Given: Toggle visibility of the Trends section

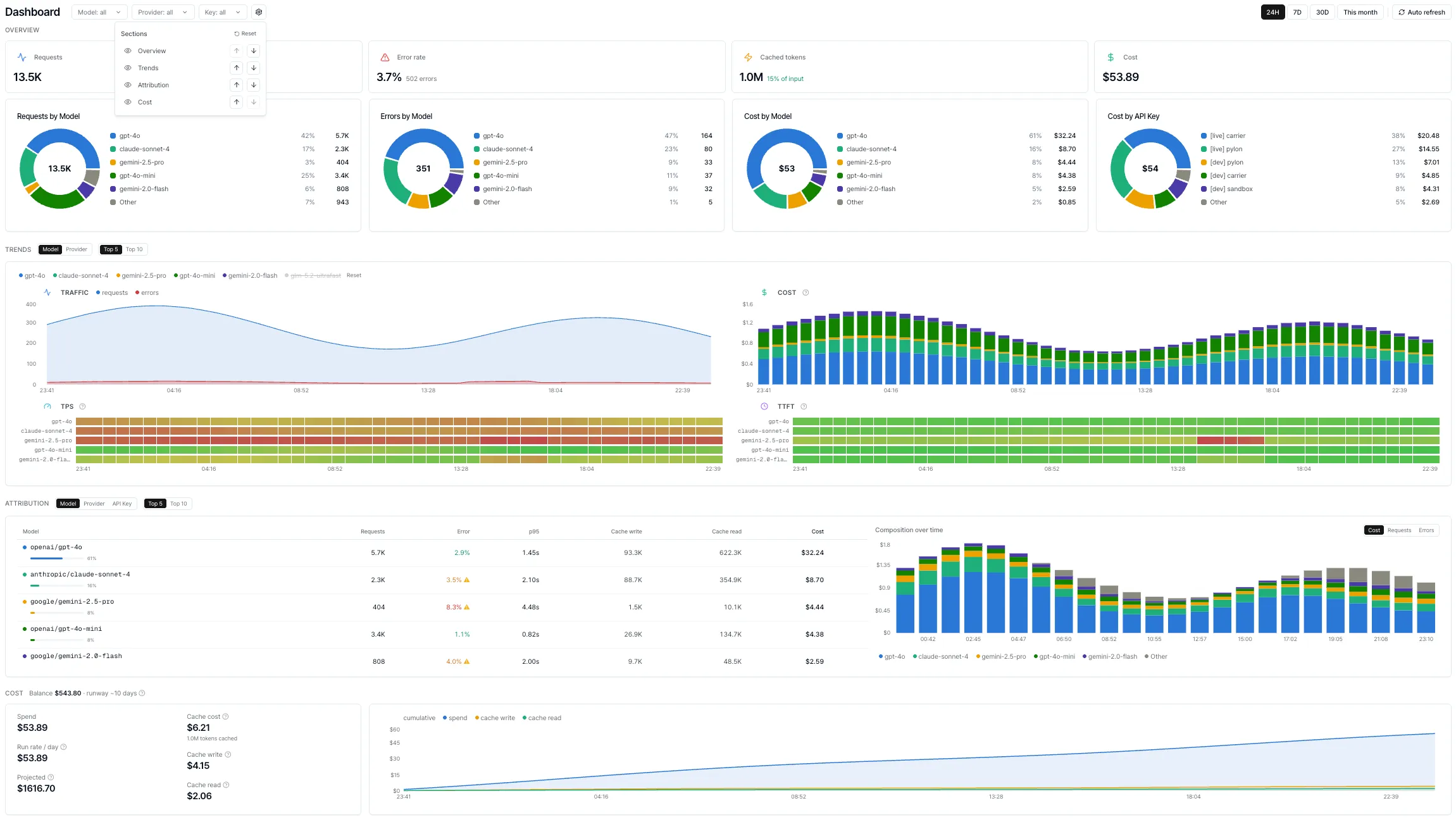Looking at the screenshot, I should (x=128, y=68).
